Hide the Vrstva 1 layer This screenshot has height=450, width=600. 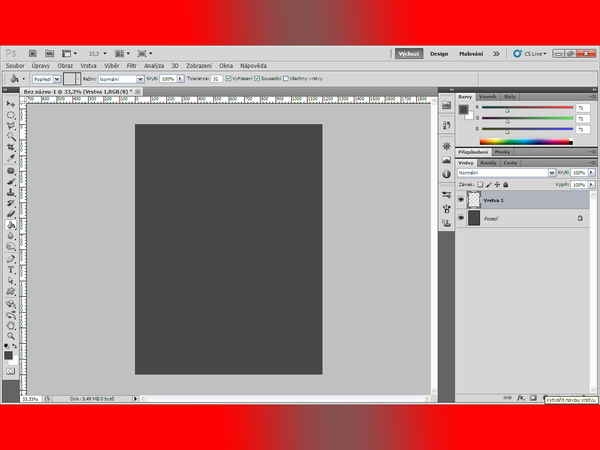click(461, 200)
